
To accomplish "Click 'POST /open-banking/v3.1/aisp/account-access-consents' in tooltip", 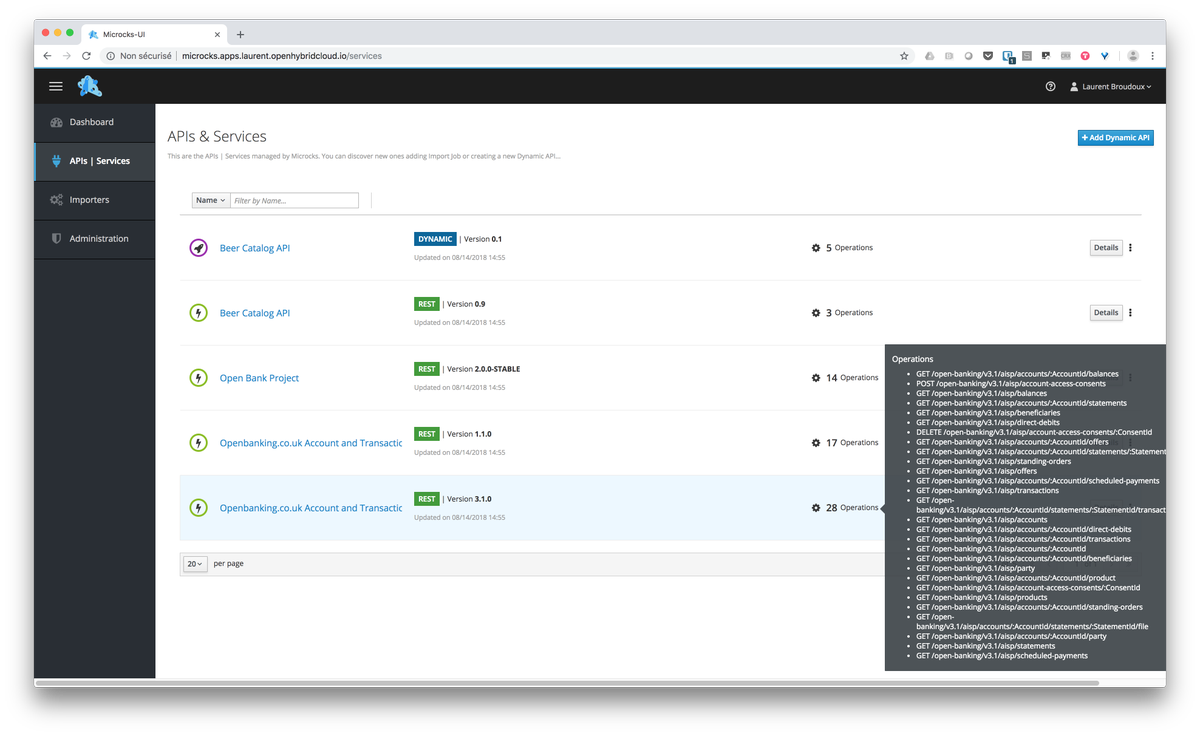I will click(1011, 384).
